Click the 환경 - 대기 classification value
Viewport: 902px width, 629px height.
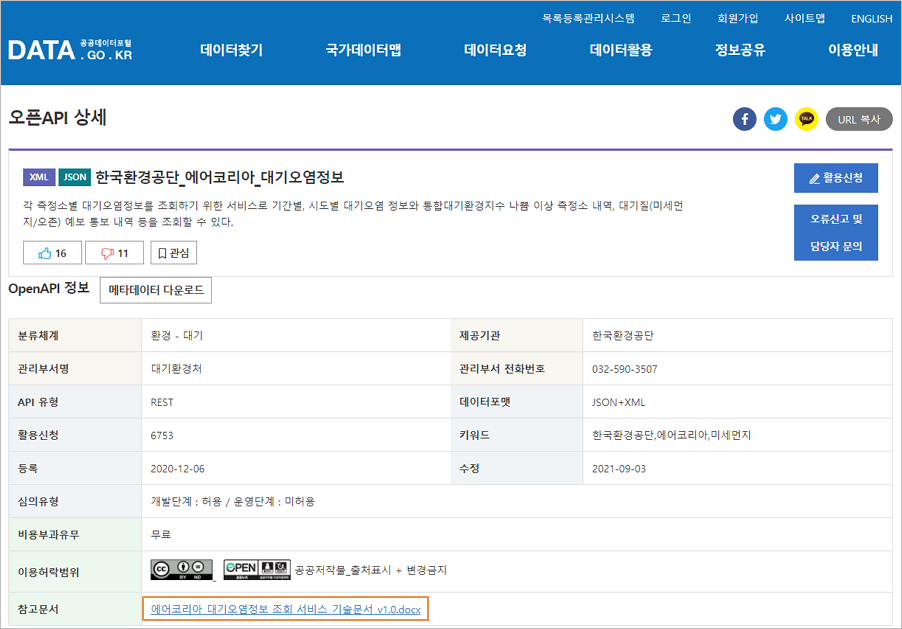coord(177,336)
